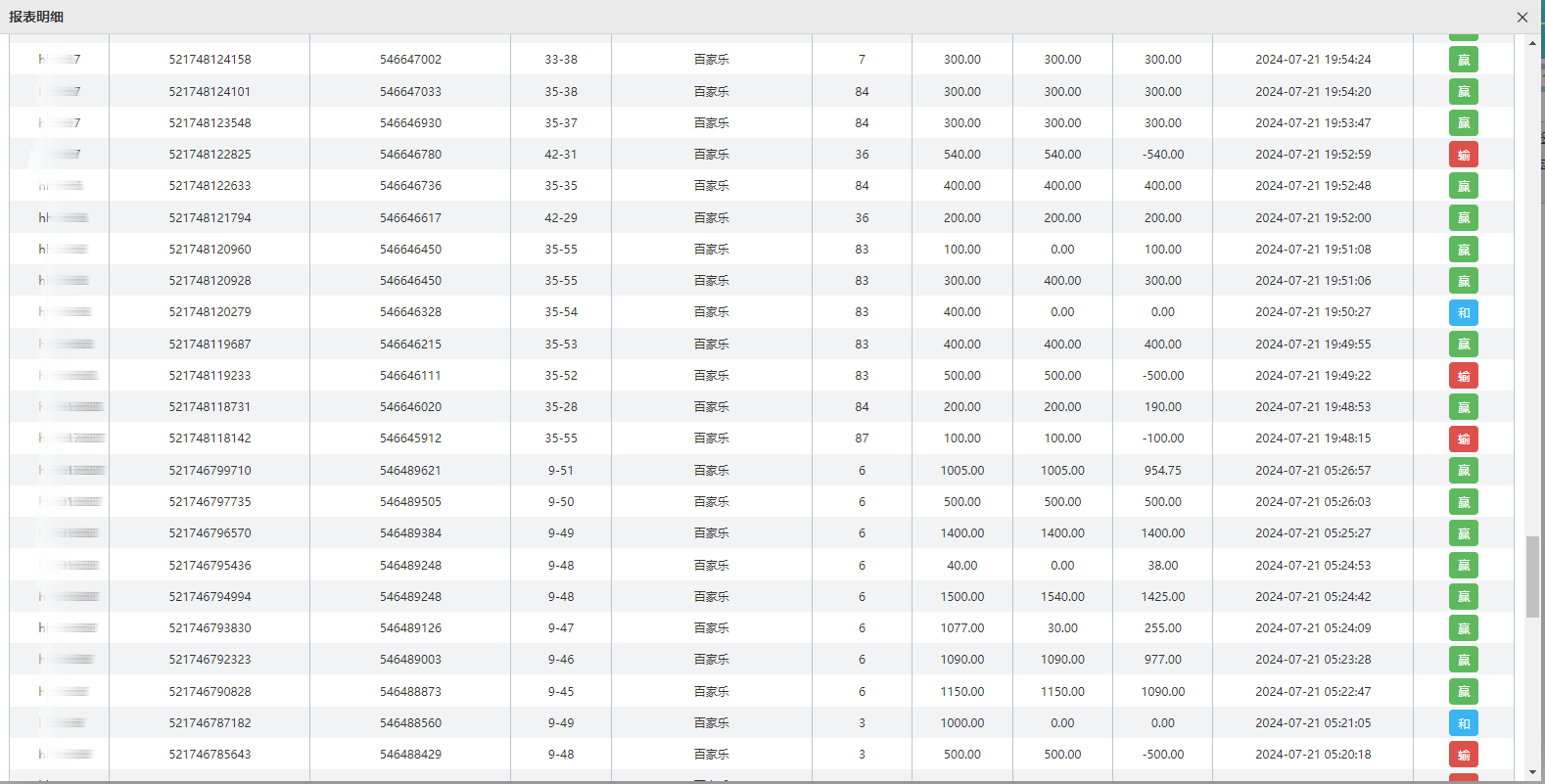The image size is (1545, 784).
Task: Click the scrollbar down arrow
Action: pyautogui.click(x=1532, y=773)
